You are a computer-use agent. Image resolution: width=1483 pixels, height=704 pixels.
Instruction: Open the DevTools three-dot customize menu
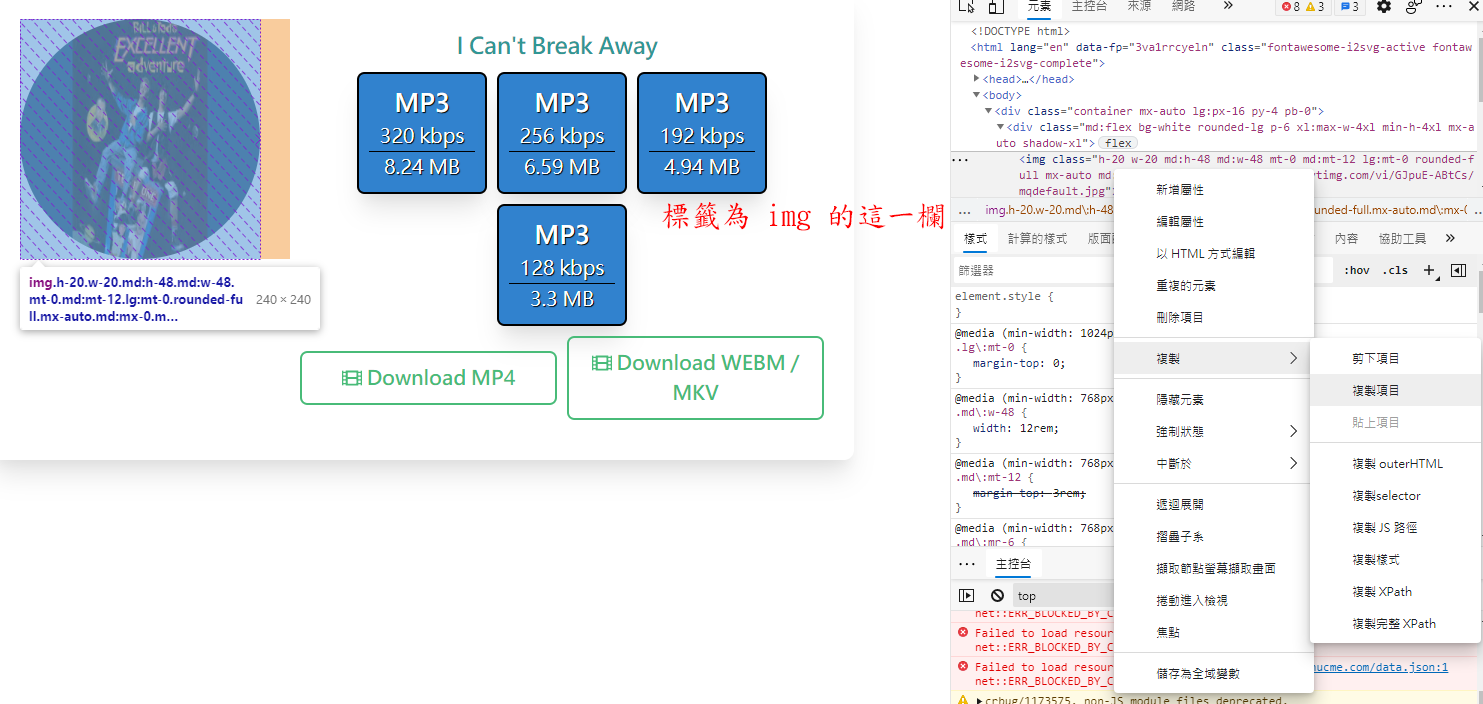(x=1444, y=6)
